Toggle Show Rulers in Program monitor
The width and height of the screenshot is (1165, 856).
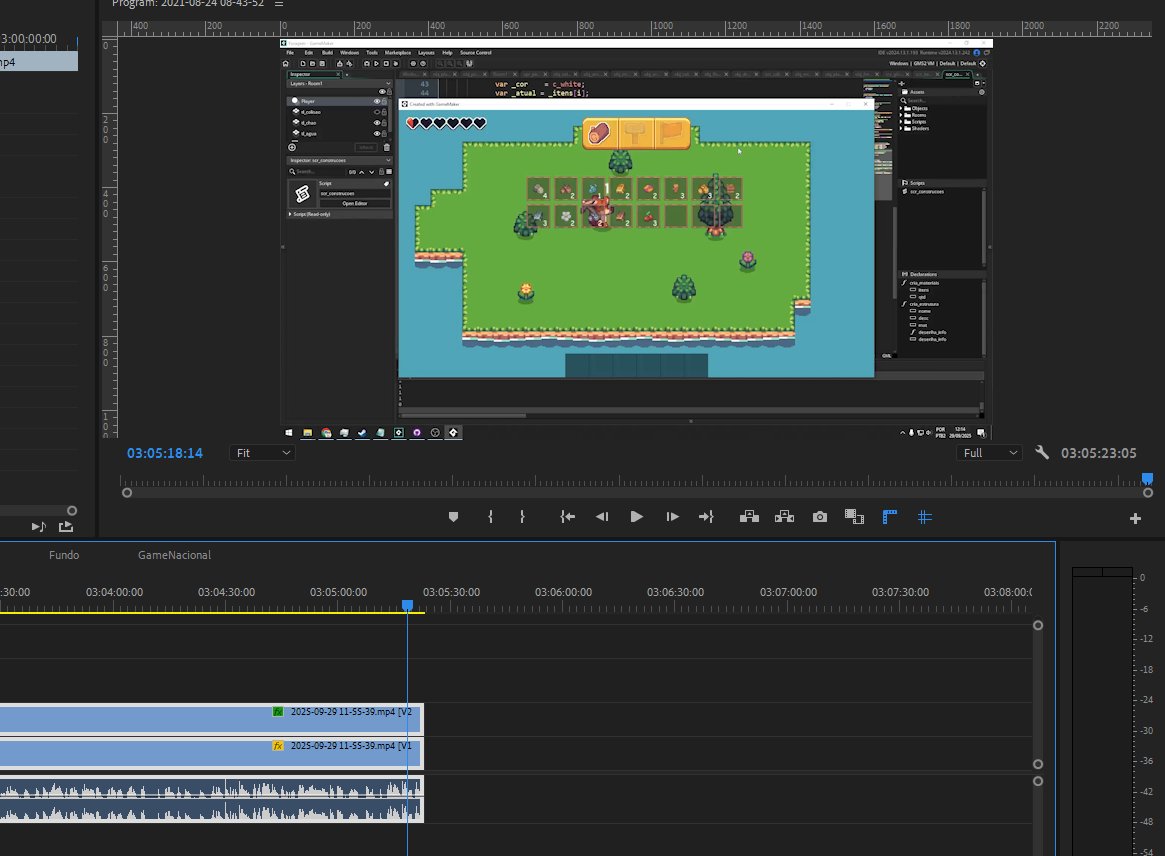[x=889, y=516]
